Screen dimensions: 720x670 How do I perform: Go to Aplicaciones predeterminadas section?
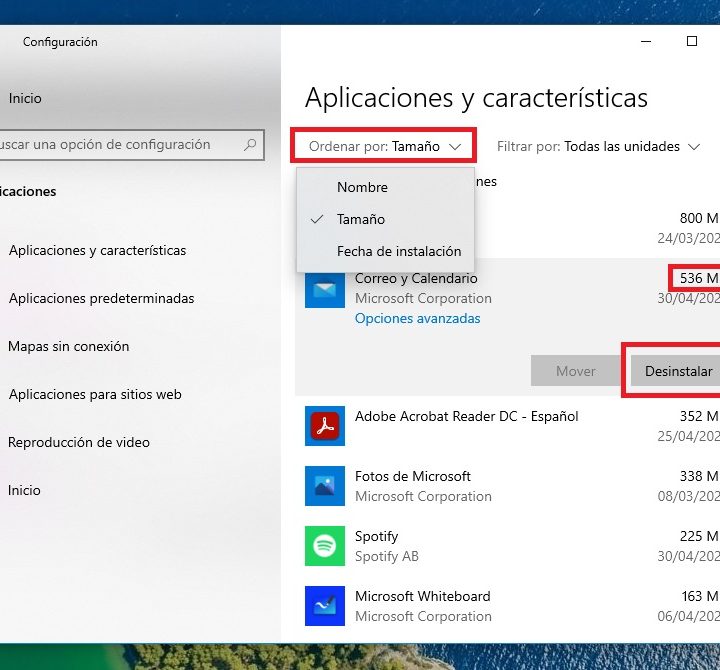click(101, 298)
